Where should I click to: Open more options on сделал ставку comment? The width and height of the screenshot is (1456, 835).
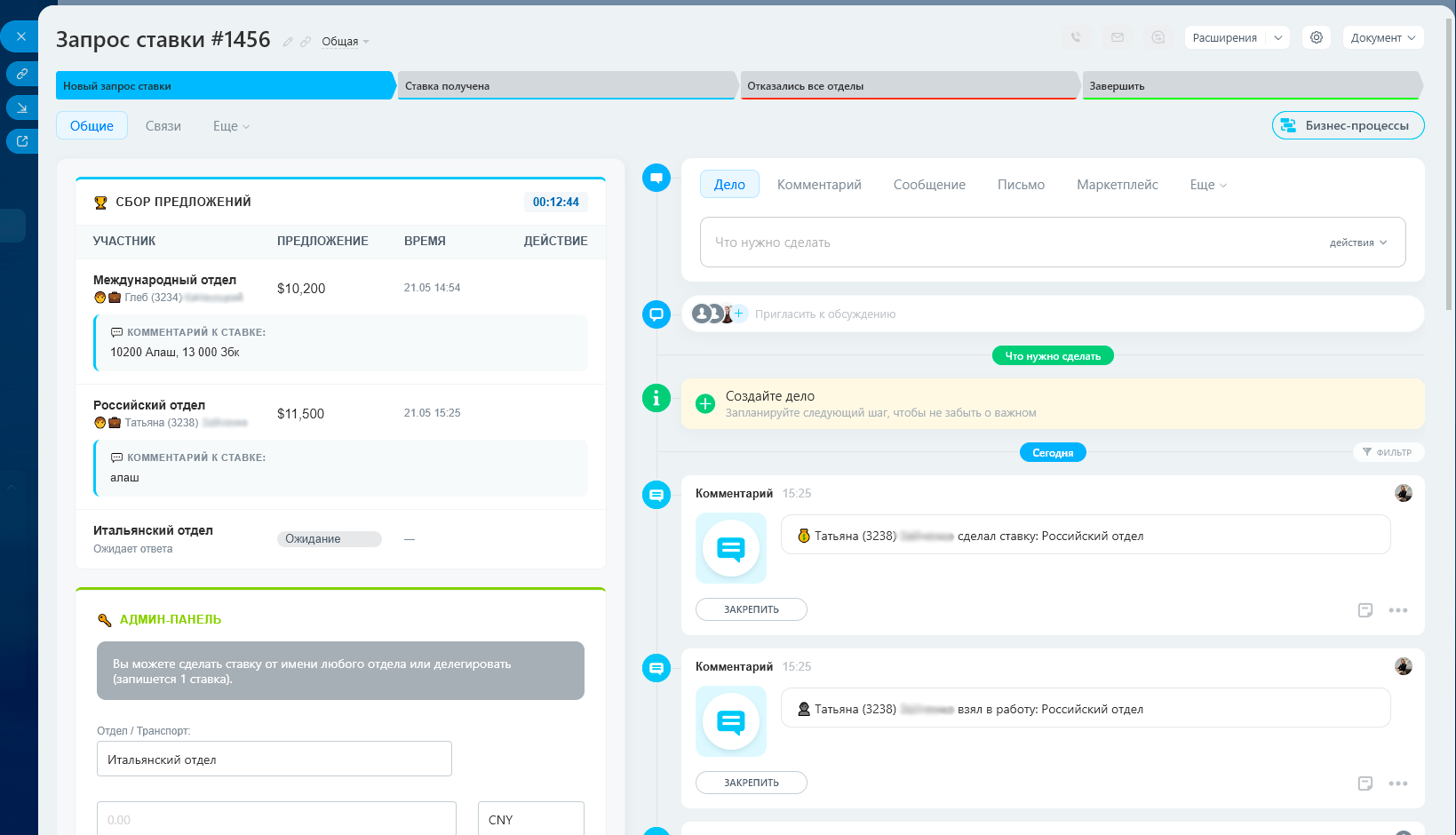coord(1398,610)
